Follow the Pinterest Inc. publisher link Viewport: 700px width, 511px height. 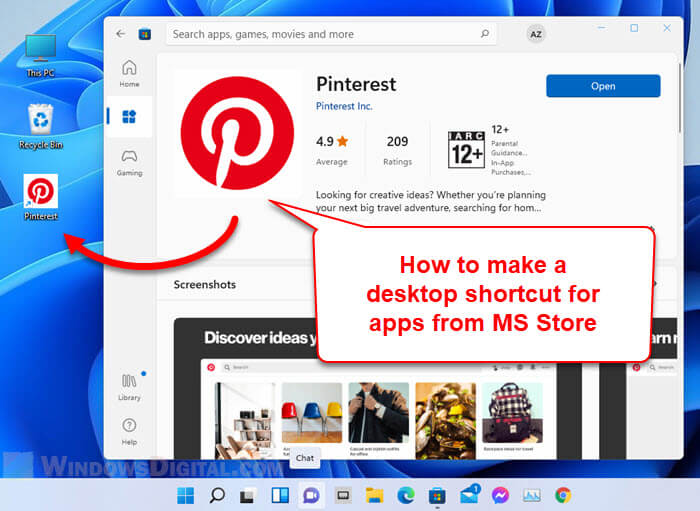pyautogui.click(x=350, y=106)
